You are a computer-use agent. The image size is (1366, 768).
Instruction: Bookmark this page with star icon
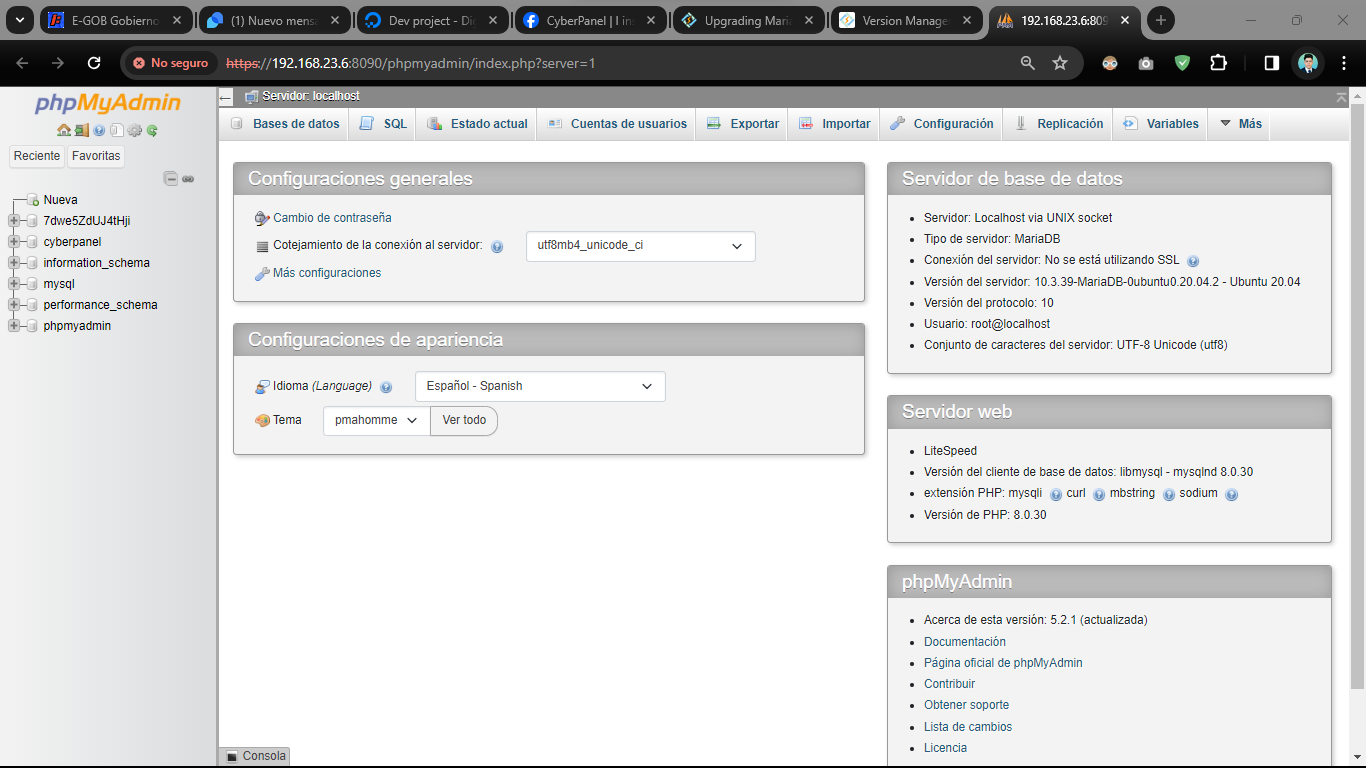(x=1060, y=63)
